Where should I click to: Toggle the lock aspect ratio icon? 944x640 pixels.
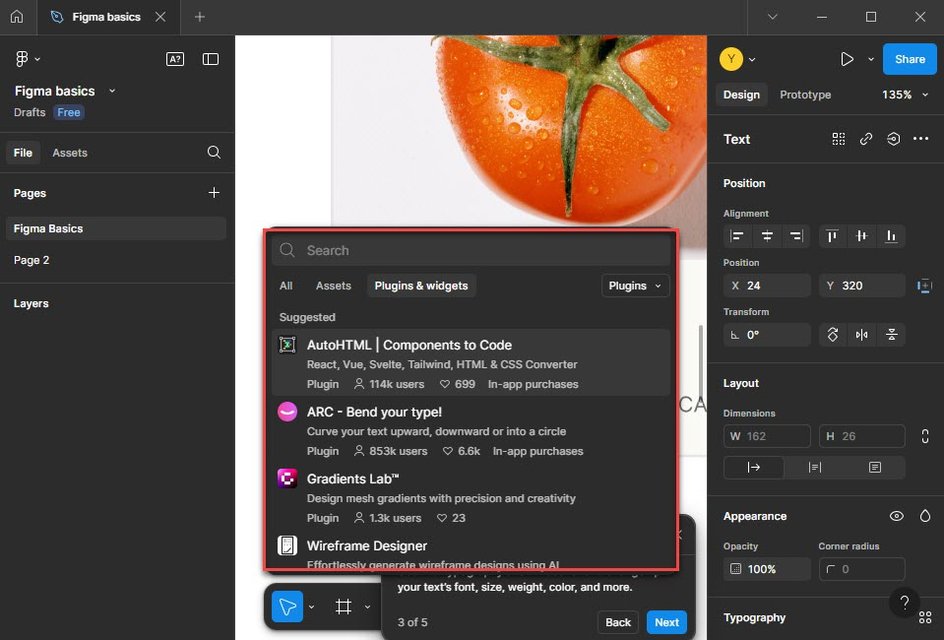point(925,436)
